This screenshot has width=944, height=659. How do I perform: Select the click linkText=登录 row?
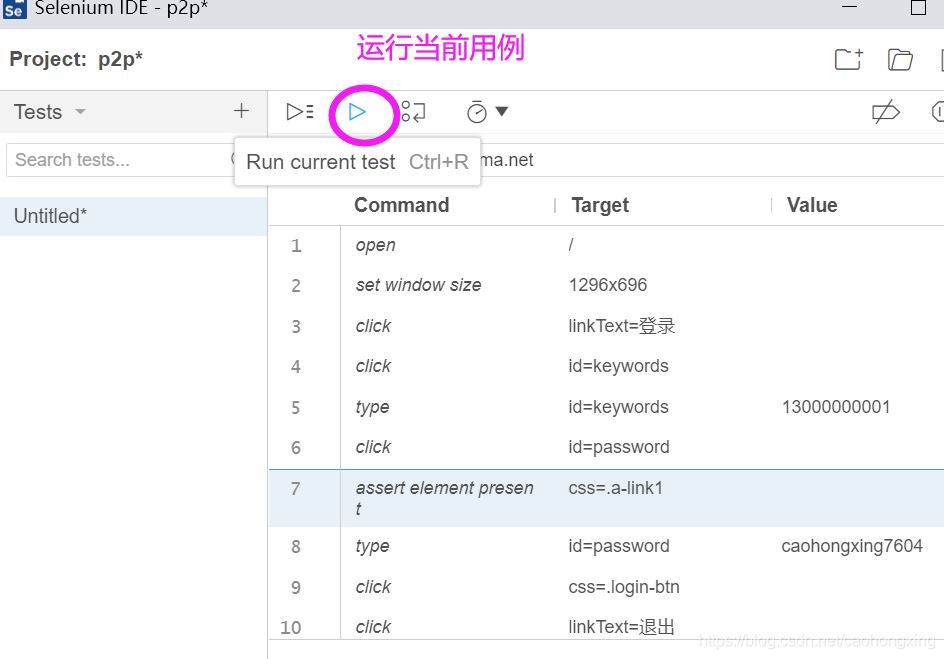coord(606,326)
